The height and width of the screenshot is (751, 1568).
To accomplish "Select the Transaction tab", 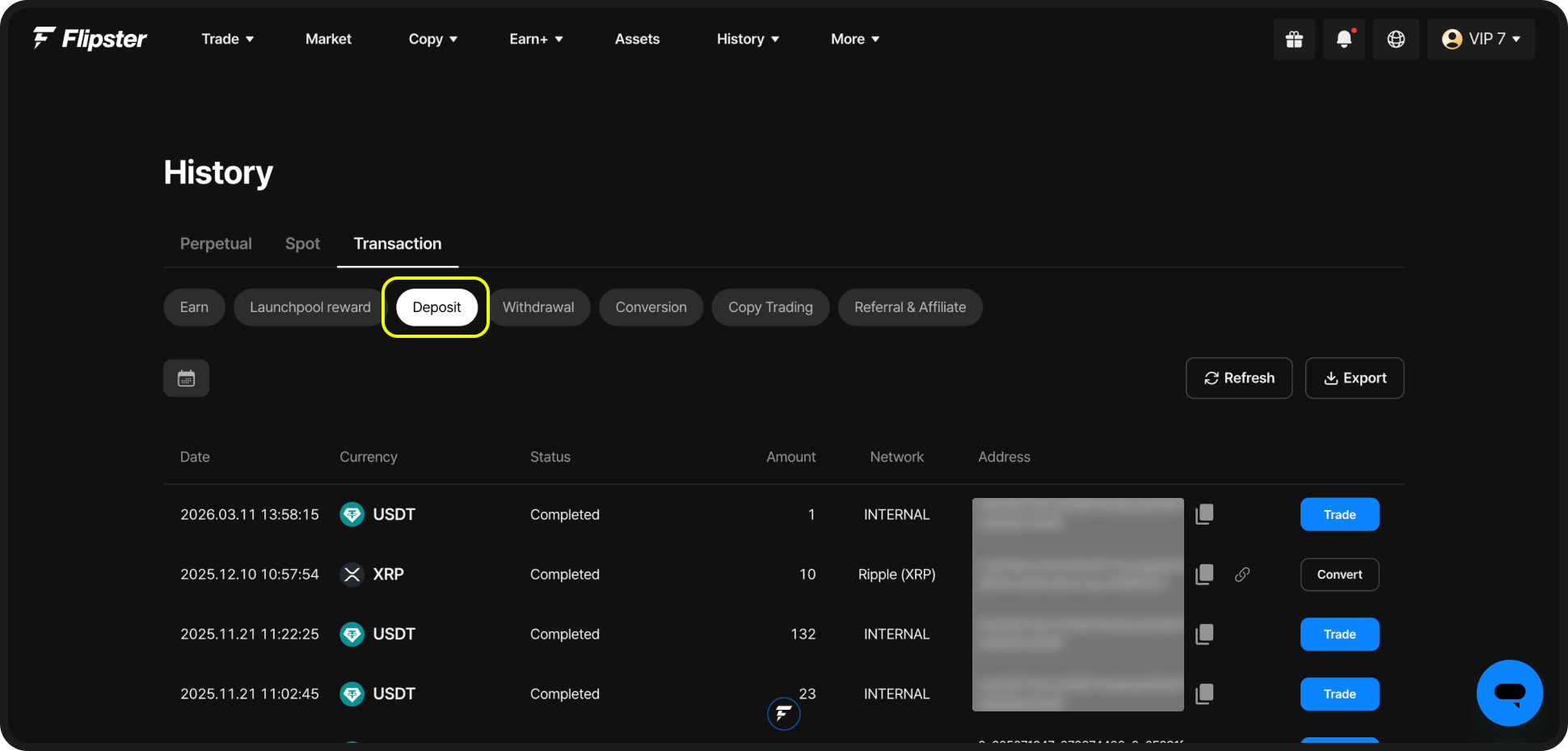I will click(398, 243).
